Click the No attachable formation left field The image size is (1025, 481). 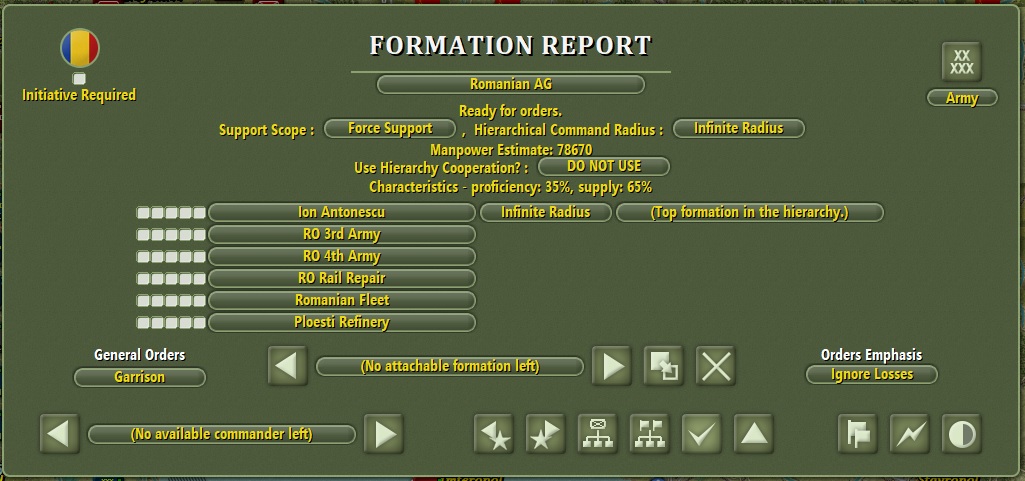pyautogui.click(x=450, y=367)
